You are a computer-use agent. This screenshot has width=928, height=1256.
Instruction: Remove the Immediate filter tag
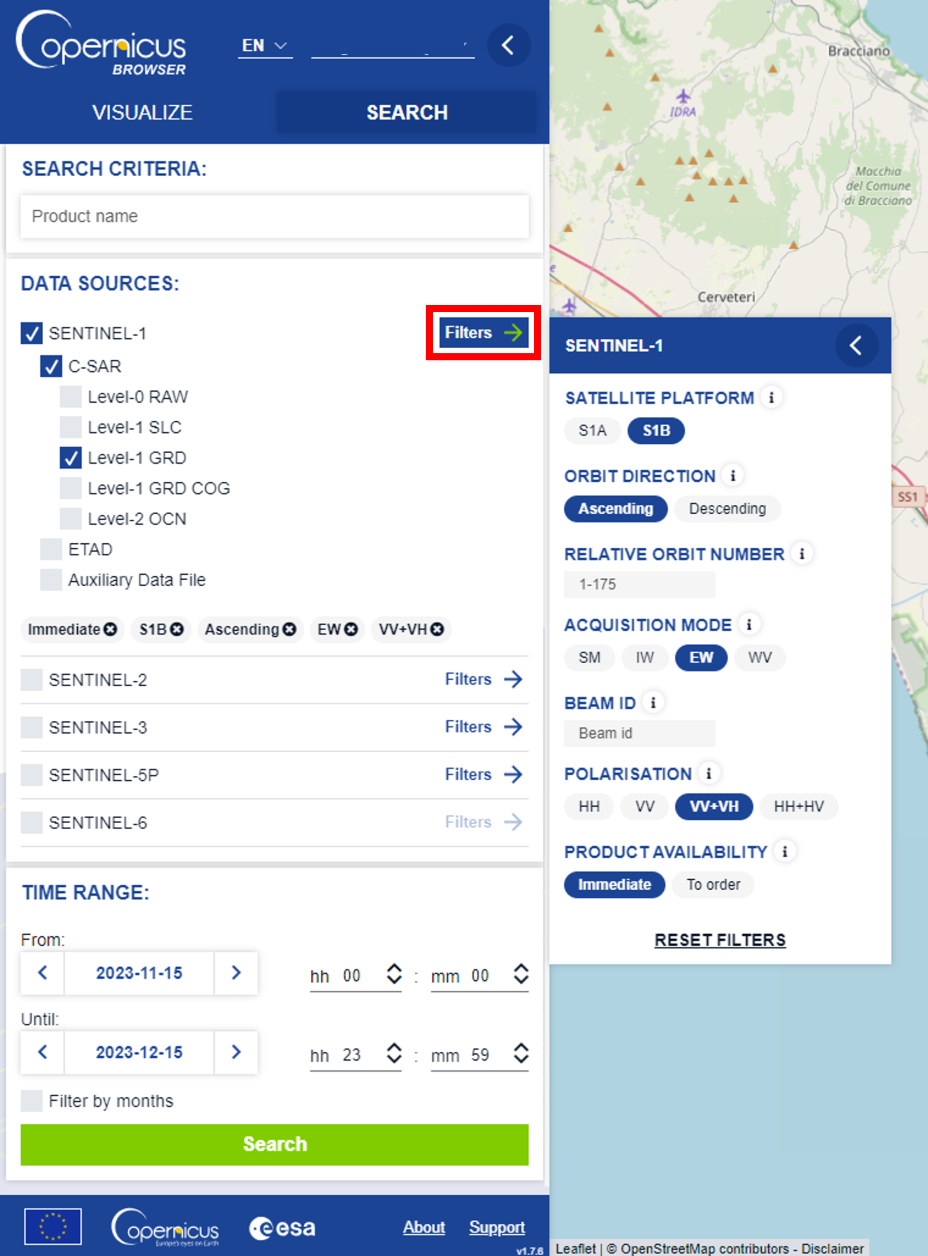110,630
